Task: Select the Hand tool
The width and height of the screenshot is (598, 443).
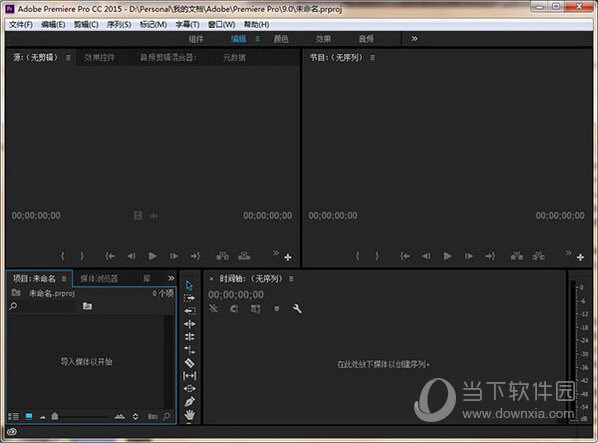Action: coord(190,414)
